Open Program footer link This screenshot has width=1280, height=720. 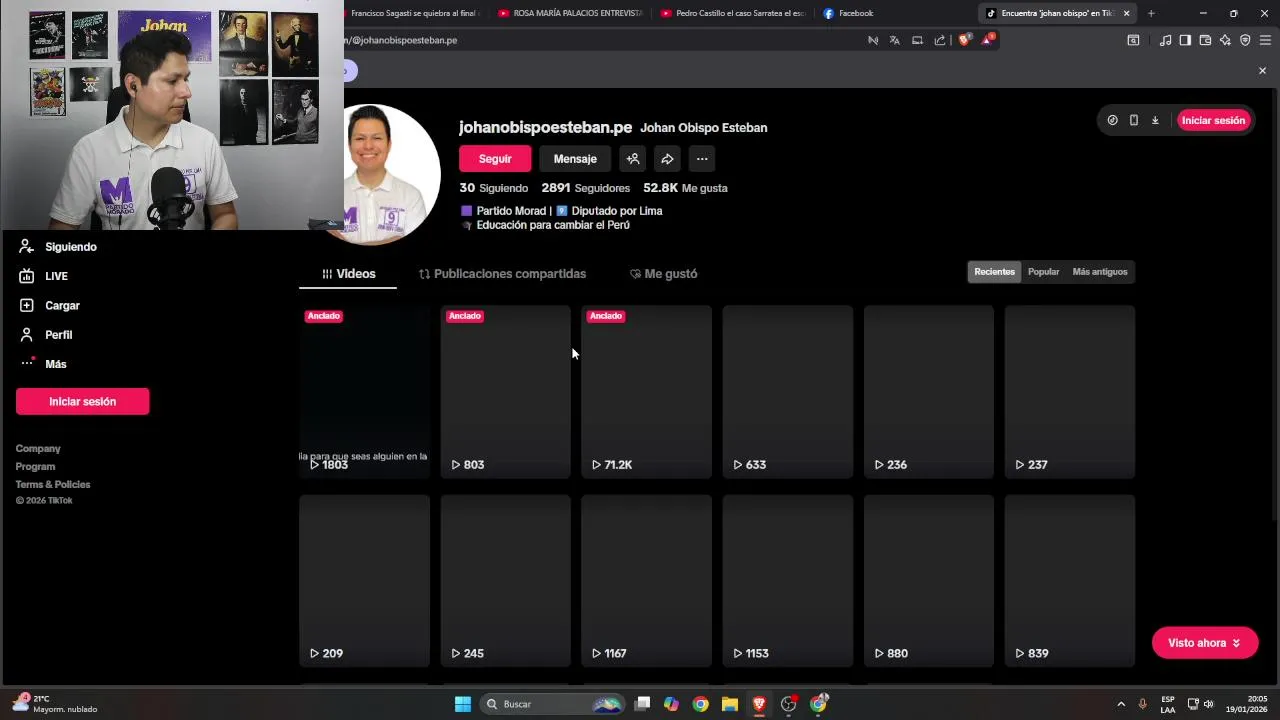coord(35,467)
